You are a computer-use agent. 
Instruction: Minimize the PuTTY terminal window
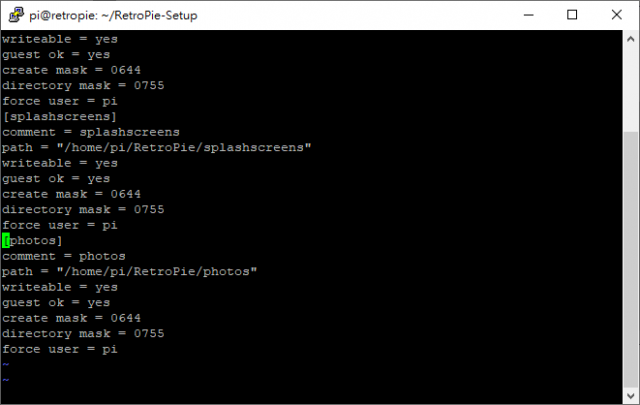click(x=529, y=15)
